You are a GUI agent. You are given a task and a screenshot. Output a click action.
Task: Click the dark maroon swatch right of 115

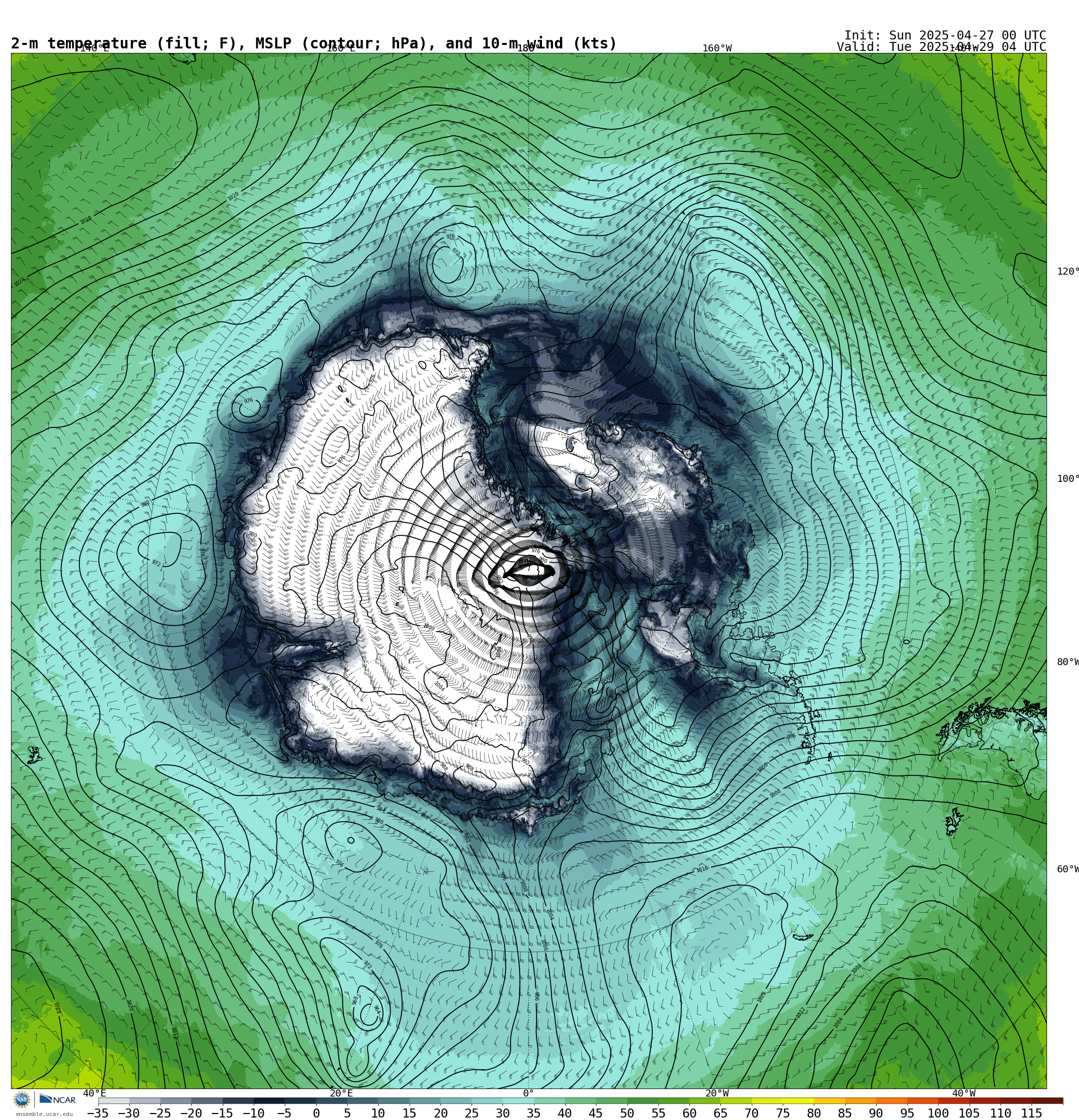(x=1048, y=1101)
